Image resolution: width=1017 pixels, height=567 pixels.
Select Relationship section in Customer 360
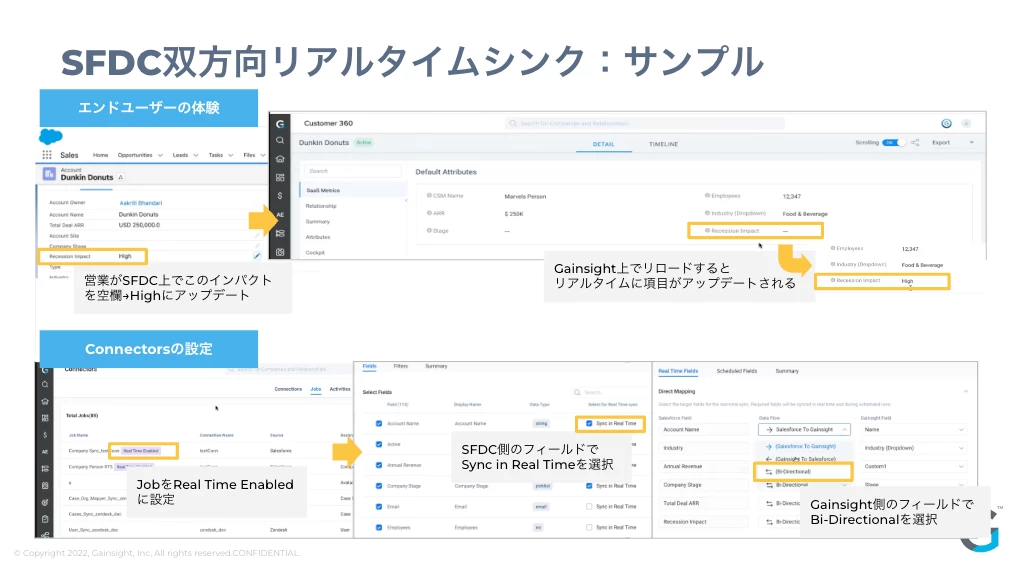(x=321, y=206)
